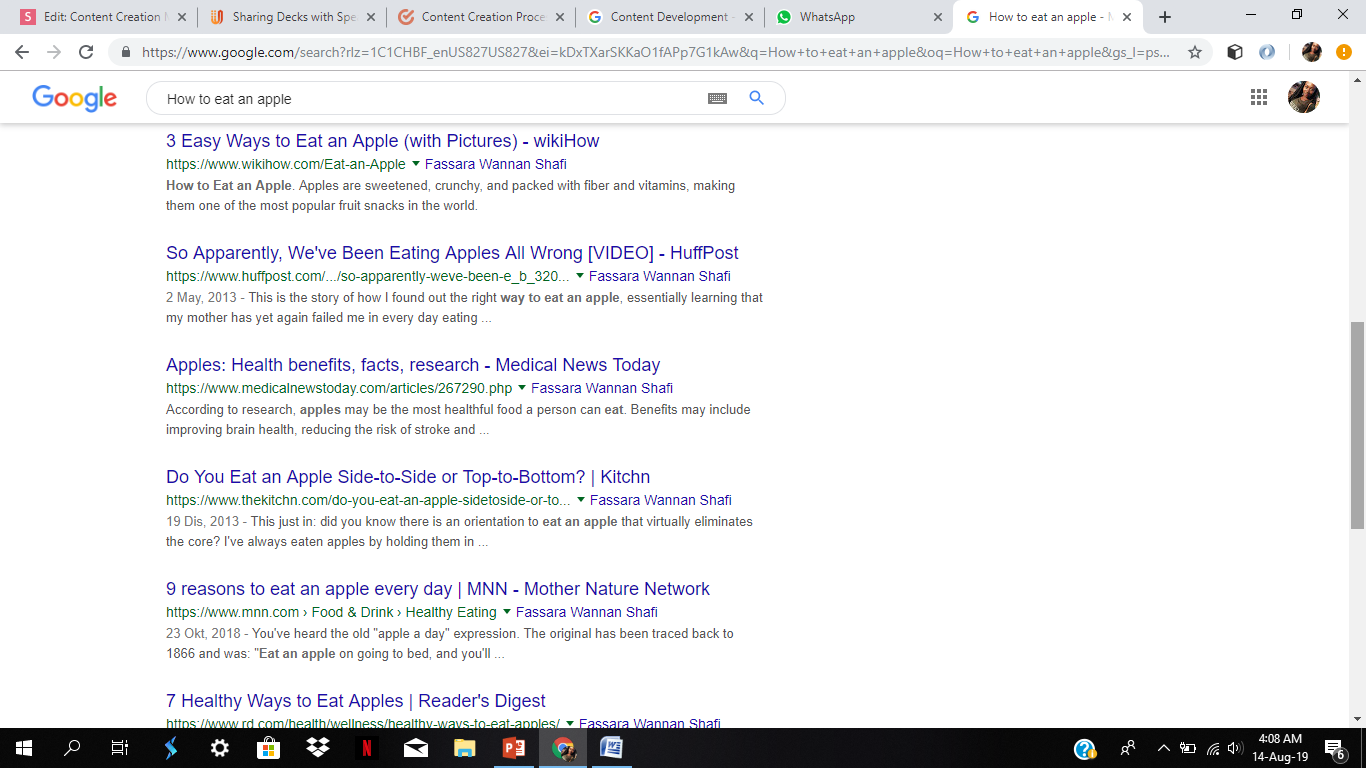Open a new browser tab
1366x768 pixels.
[1165, 17]
